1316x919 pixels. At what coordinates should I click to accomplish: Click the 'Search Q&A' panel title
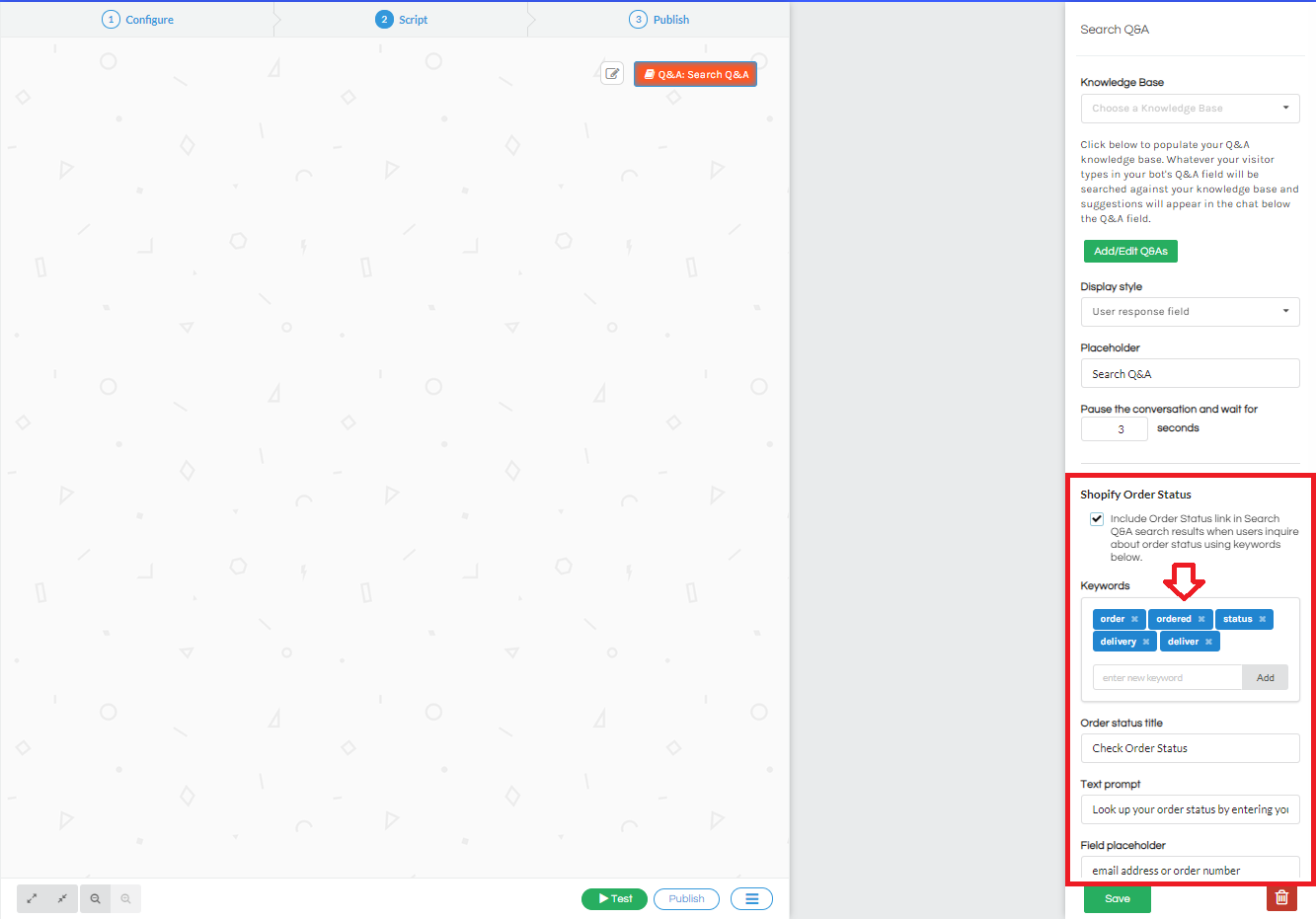tap(1115, 30)
